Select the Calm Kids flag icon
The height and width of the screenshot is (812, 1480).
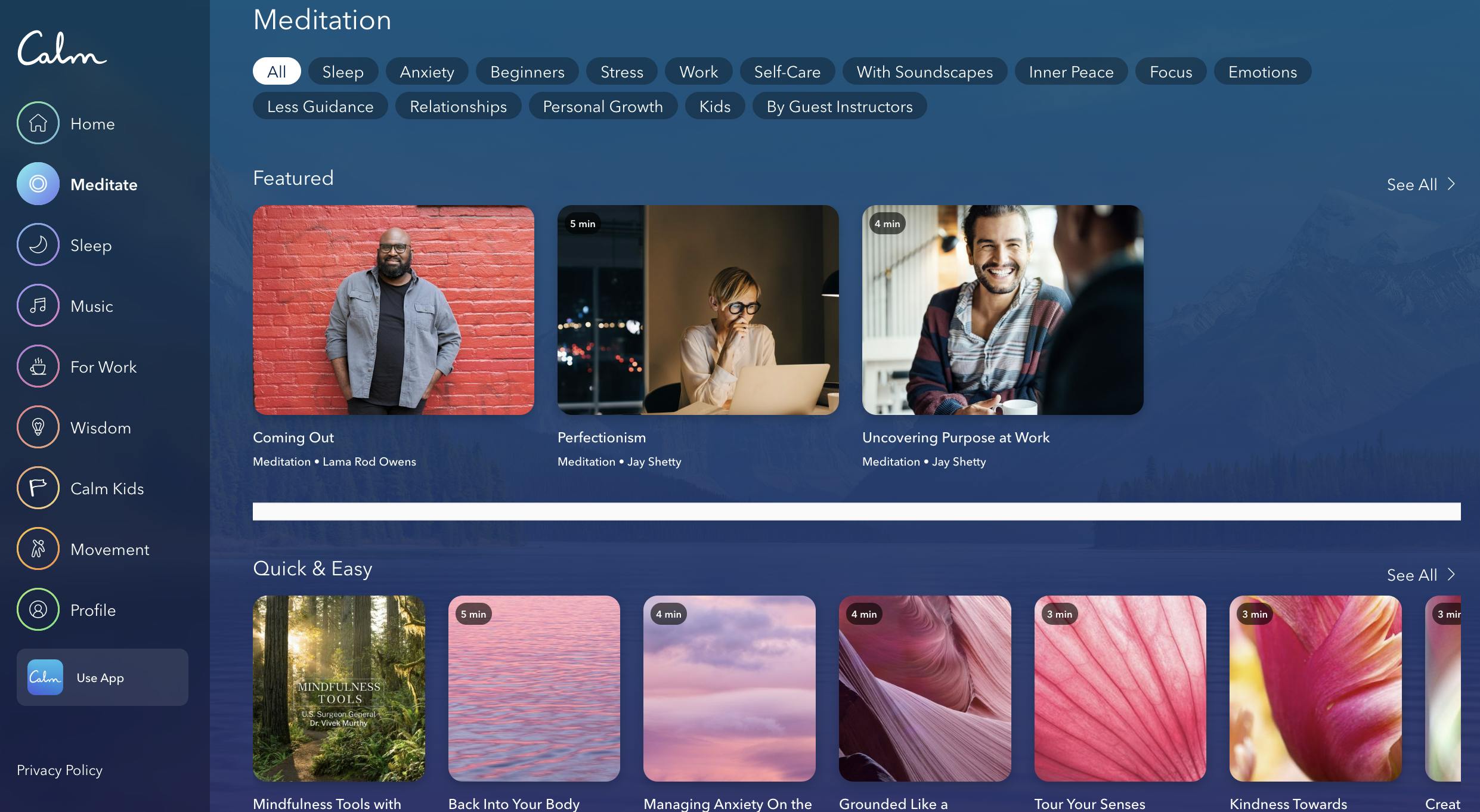pyautogui.click(x=38, y=488)
